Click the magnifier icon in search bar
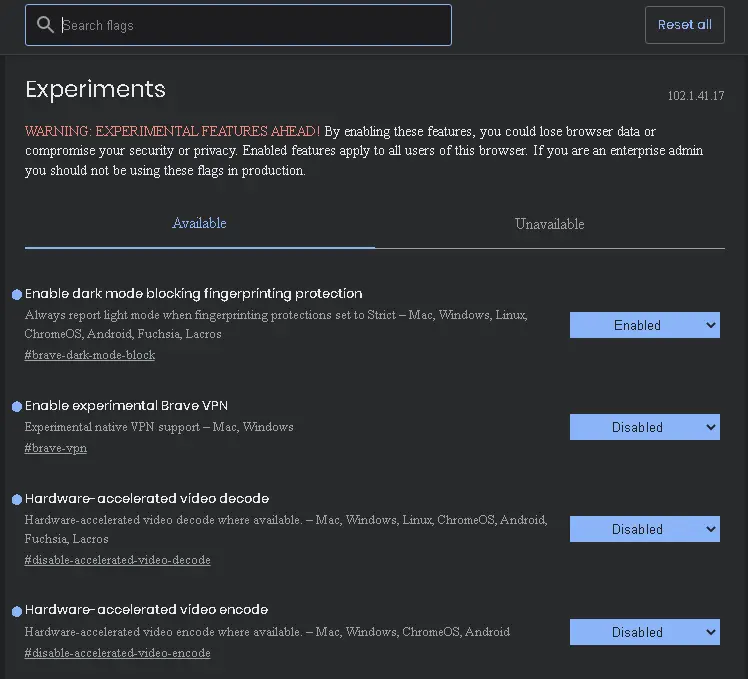 click(x=45, y=25)
